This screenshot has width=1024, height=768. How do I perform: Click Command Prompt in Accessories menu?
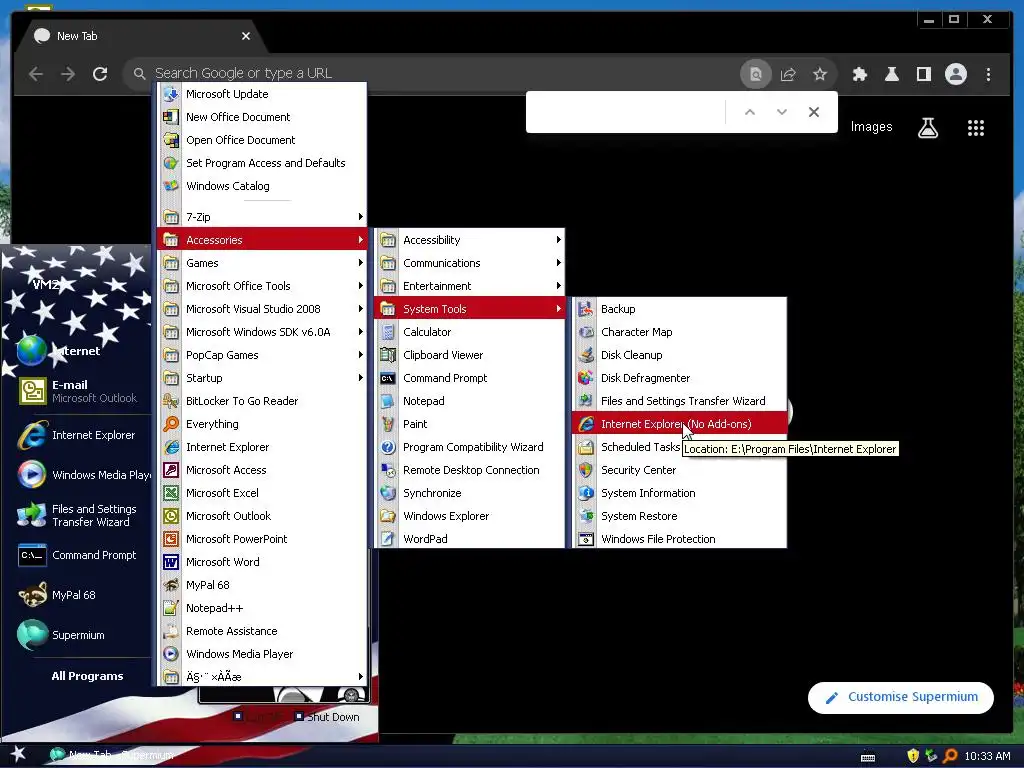click(470, 377)
